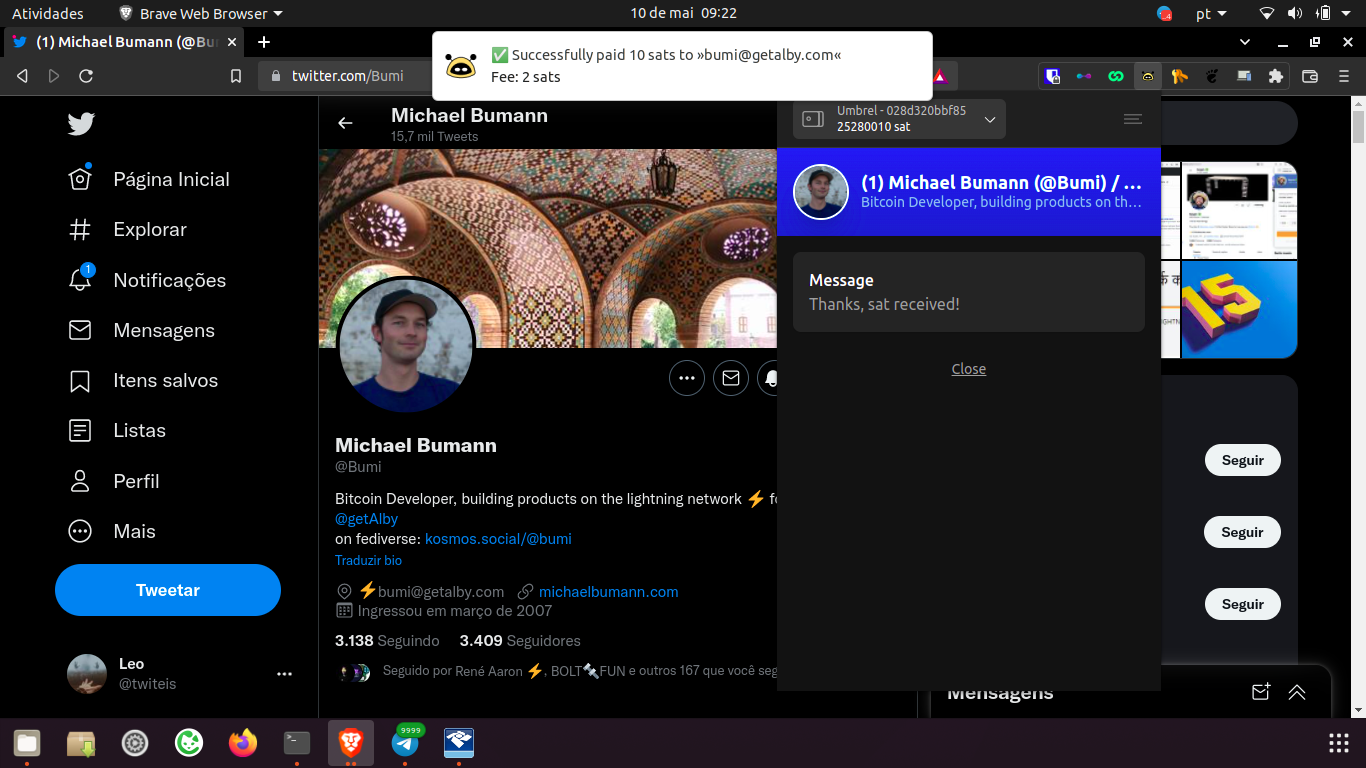
Task: Open the profile more options (three dots) button
Action: (687, 378)
